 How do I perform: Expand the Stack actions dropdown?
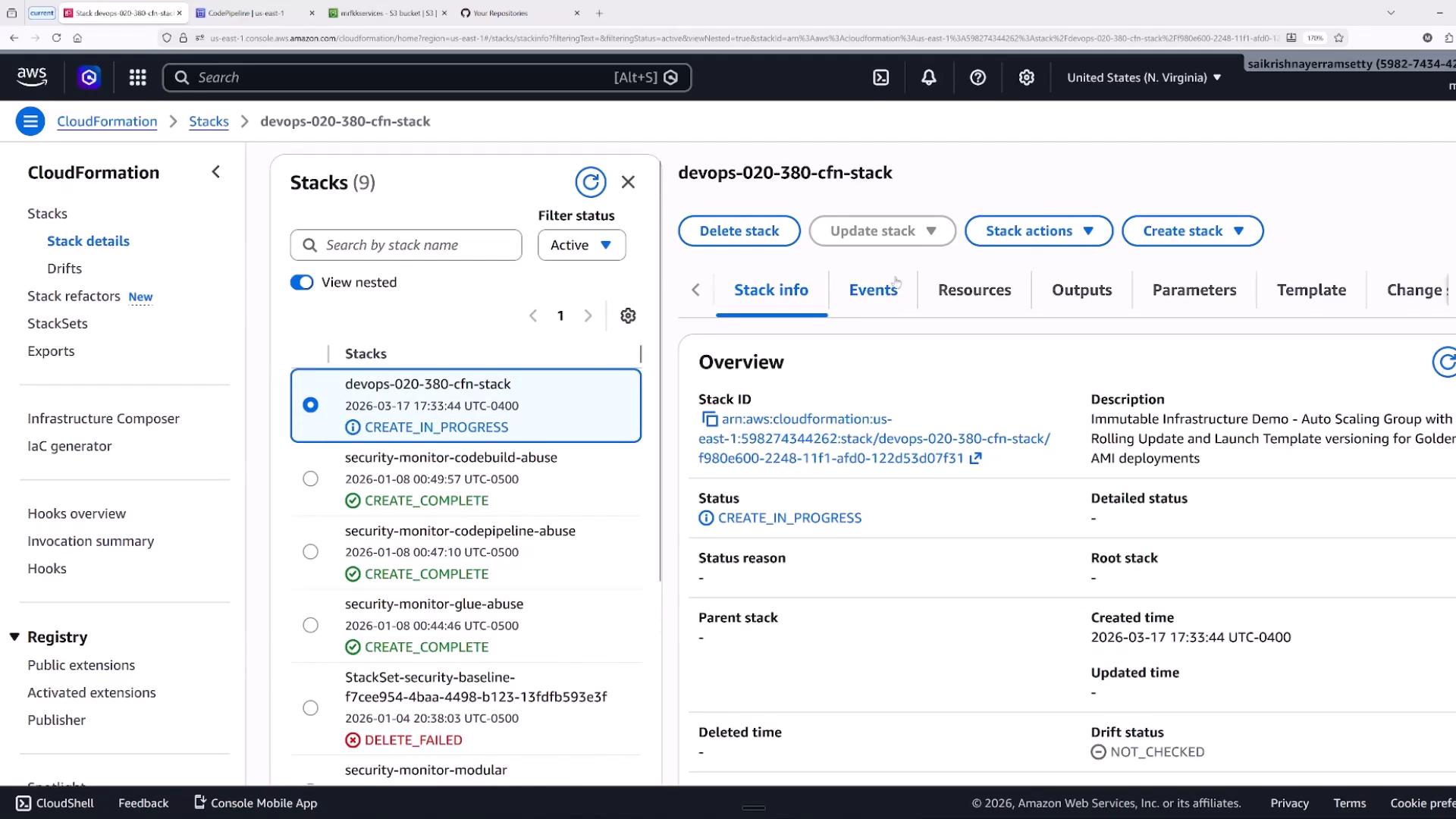1038,231
